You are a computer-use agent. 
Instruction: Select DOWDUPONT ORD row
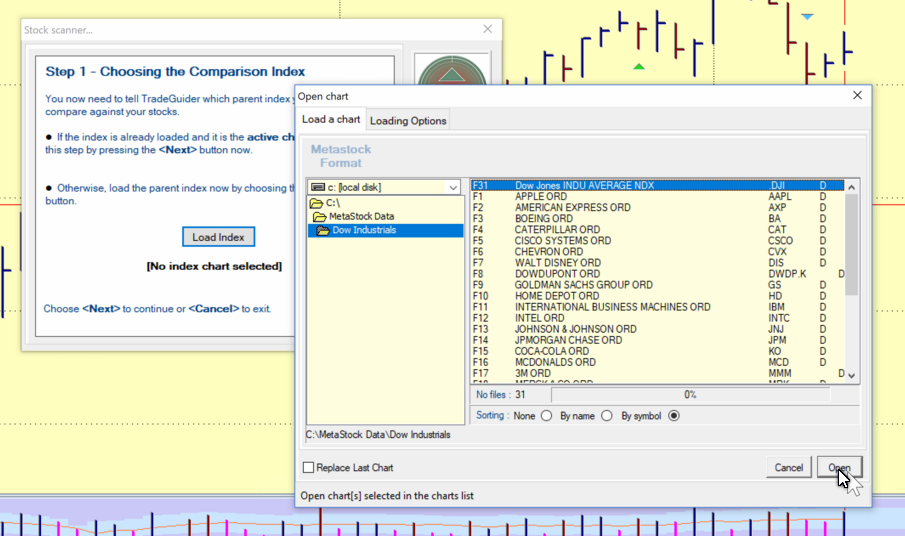(x=657, y=274)
